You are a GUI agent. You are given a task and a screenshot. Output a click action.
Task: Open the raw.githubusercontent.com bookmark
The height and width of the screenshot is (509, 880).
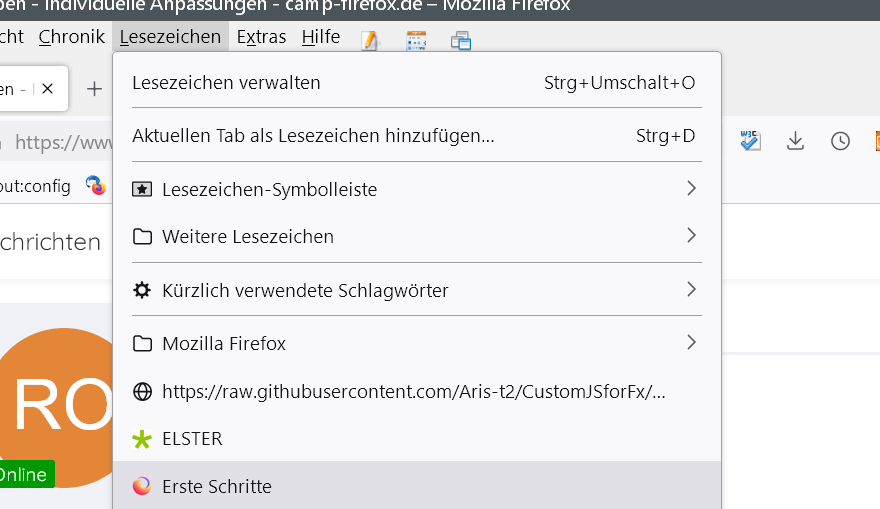click(x=413, y=391)
